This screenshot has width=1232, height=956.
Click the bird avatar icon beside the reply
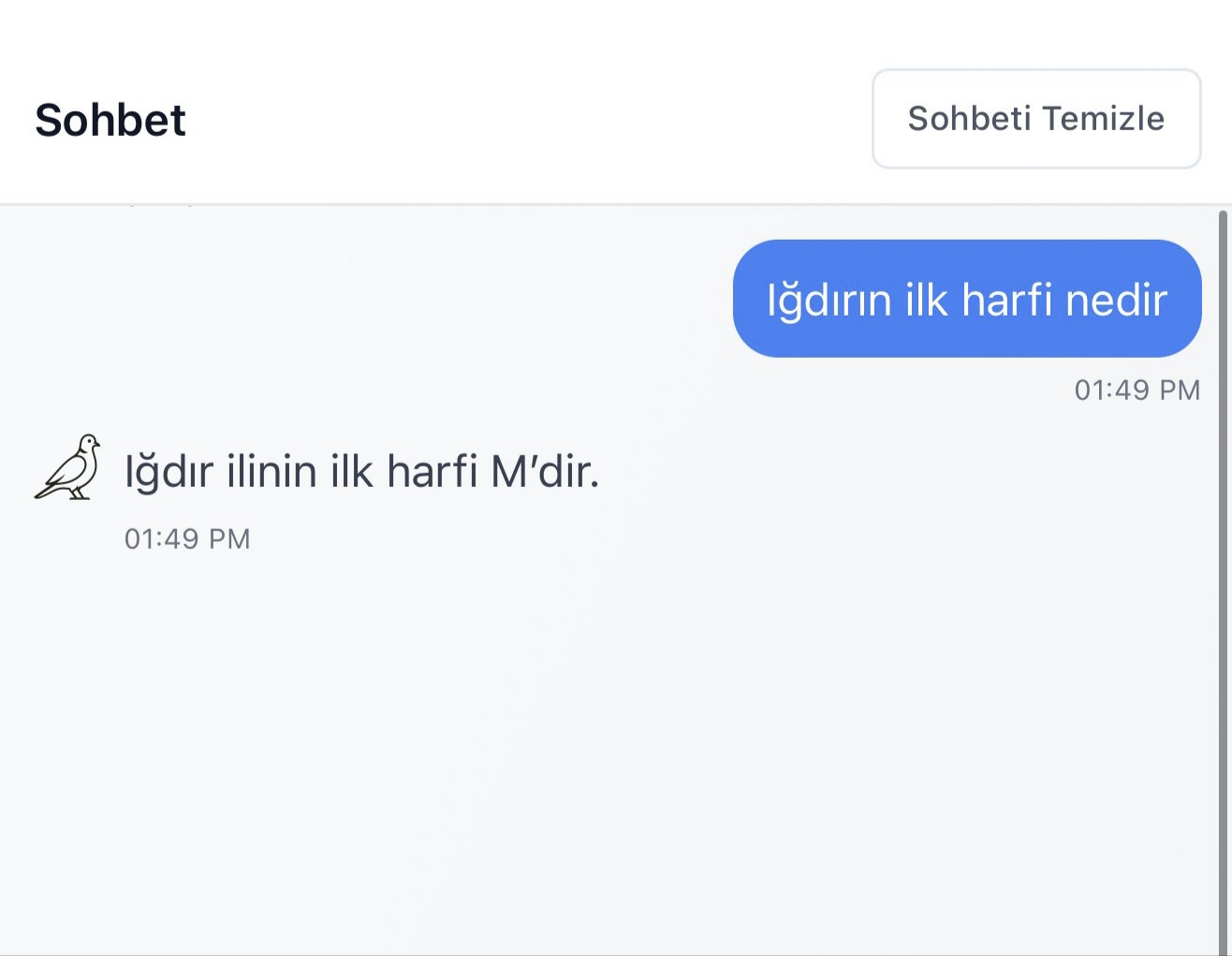tap(68, 467)
